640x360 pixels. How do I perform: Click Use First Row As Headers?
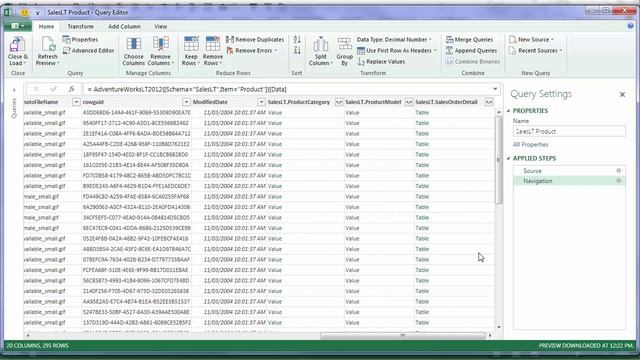396,51
